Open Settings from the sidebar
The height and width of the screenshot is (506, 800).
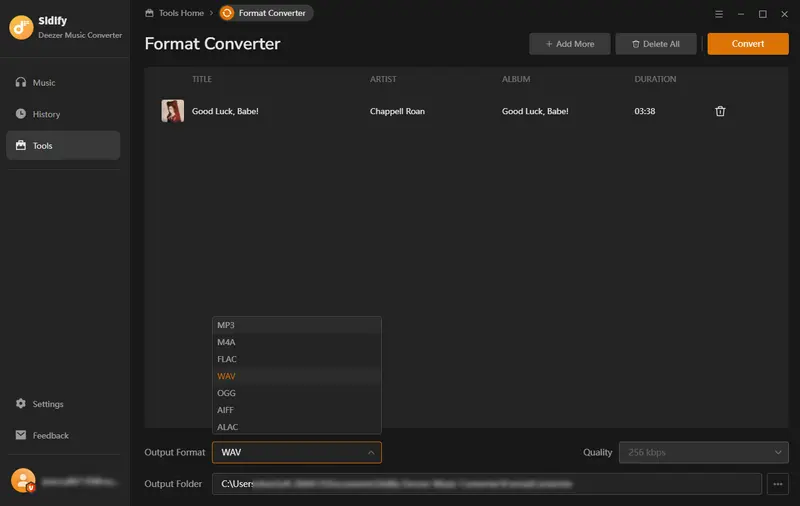(63, 404)
